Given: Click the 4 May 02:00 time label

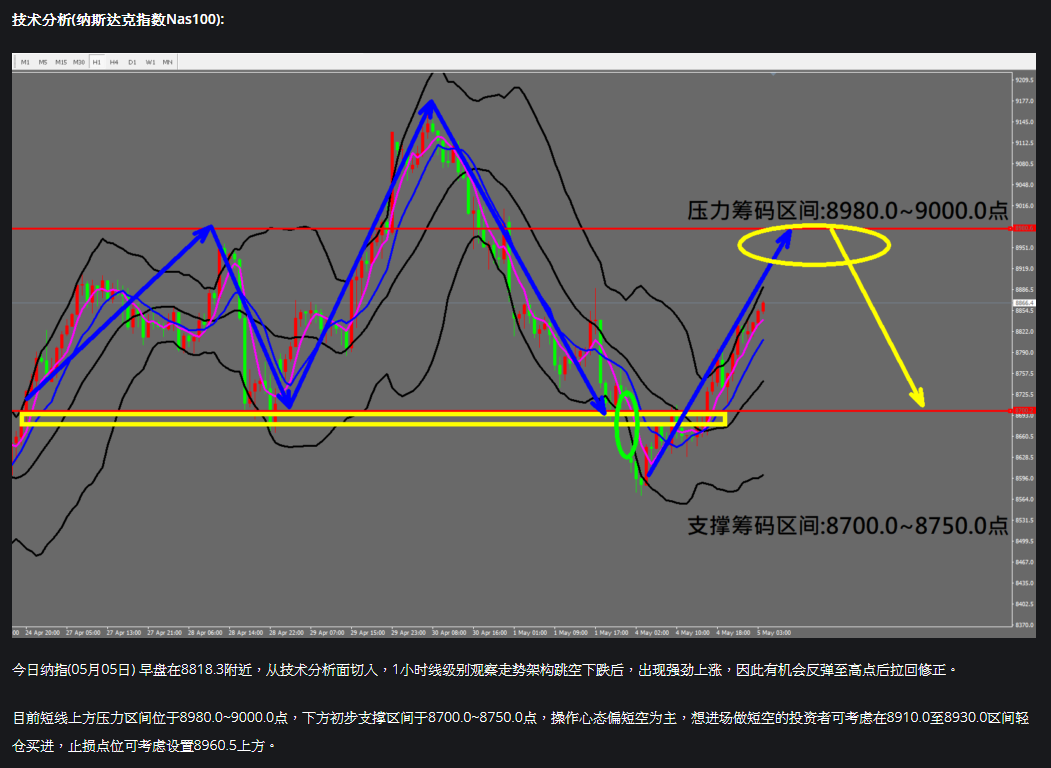Looking at the screenshot, I should (x=652, y=633).
